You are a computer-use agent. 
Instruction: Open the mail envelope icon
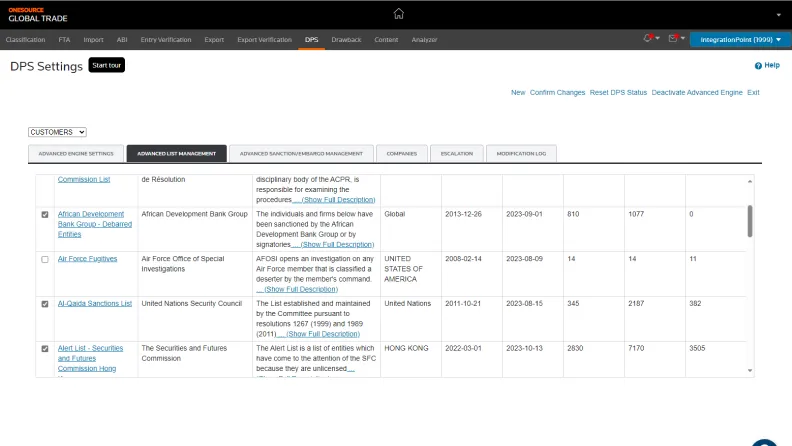(672, 39)
